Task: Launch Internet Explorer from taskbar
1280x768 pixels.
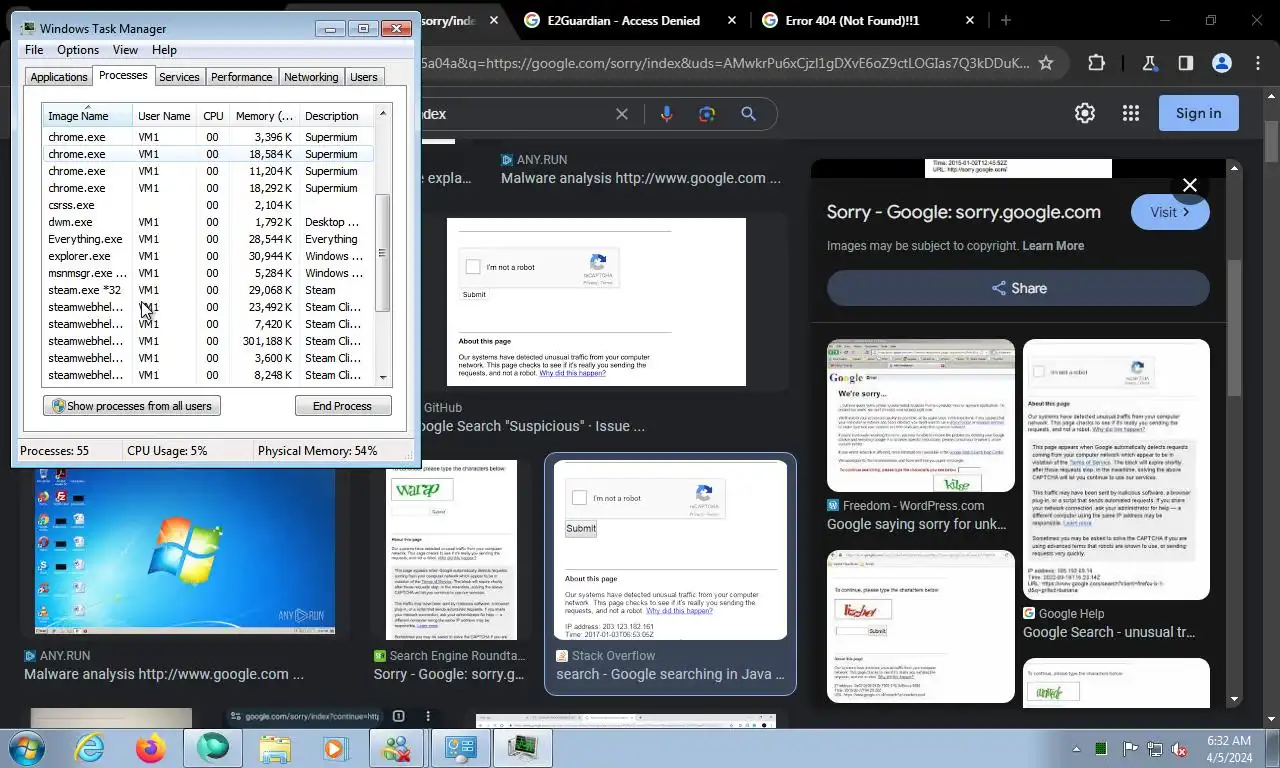Action: coord(89,747)
